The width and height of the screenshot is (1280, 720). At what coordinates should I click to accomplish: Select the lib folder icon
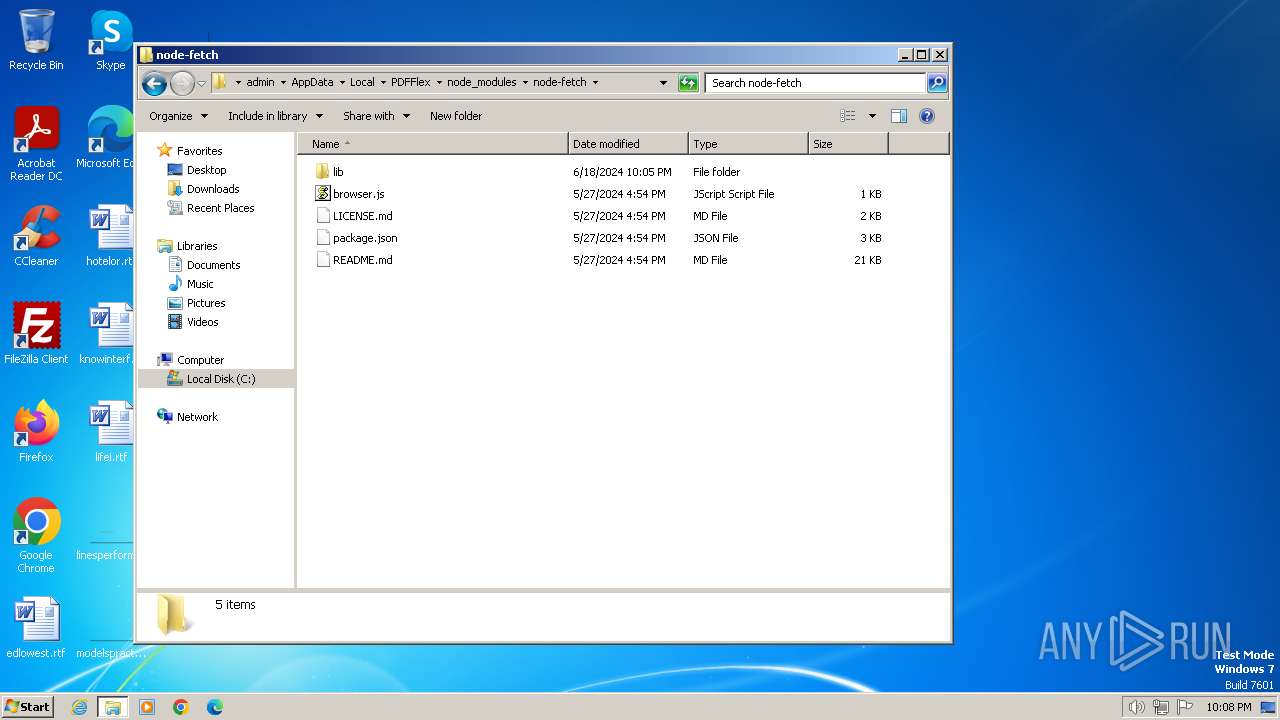pyautogui.click(x=322, y=172)
